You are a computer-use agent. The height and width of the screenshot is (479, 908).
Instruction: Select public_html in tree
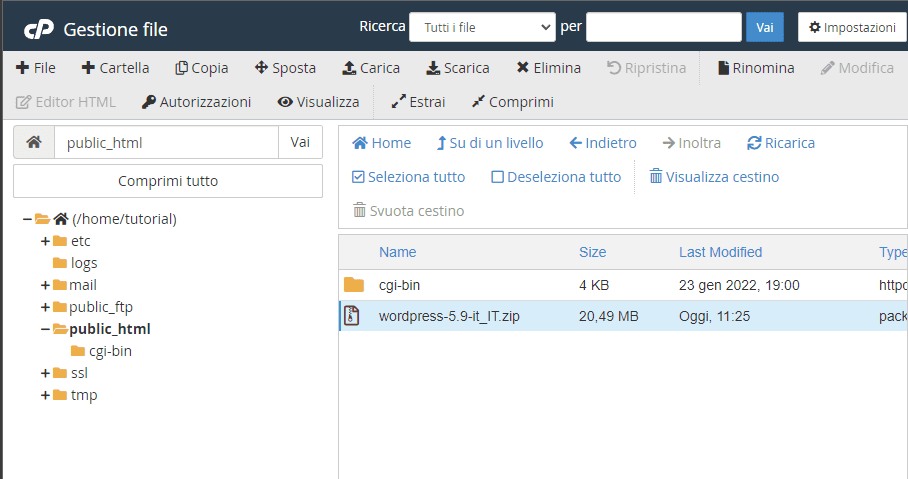tap(109, 329)
